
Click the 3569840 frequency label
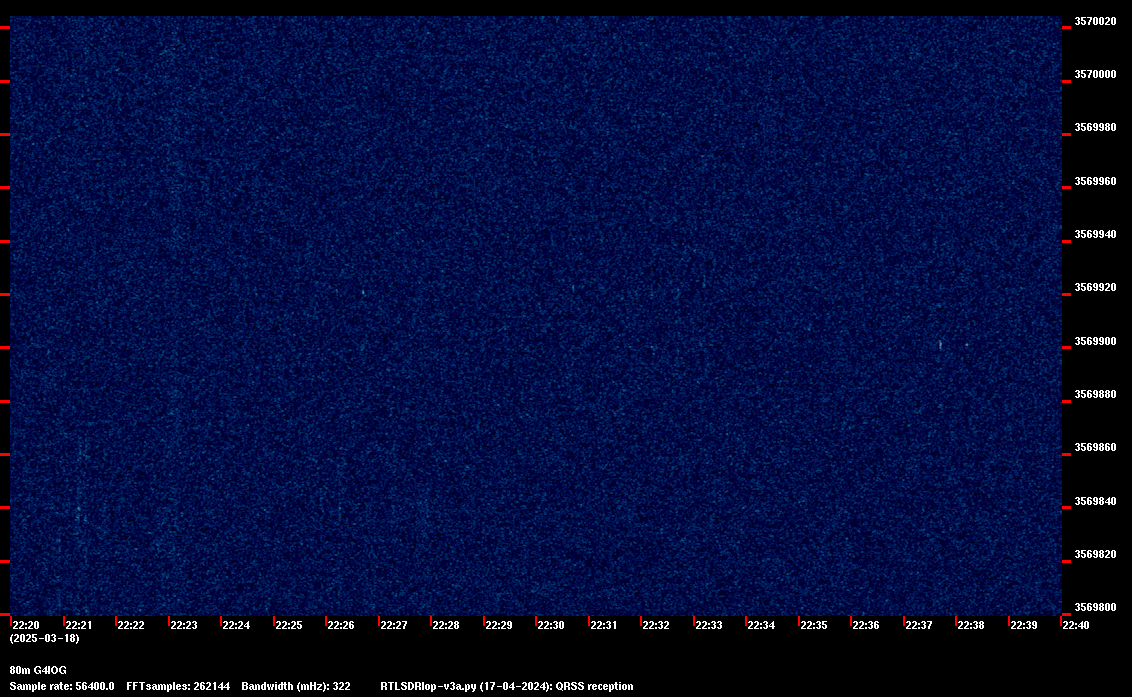point(1095,501)
